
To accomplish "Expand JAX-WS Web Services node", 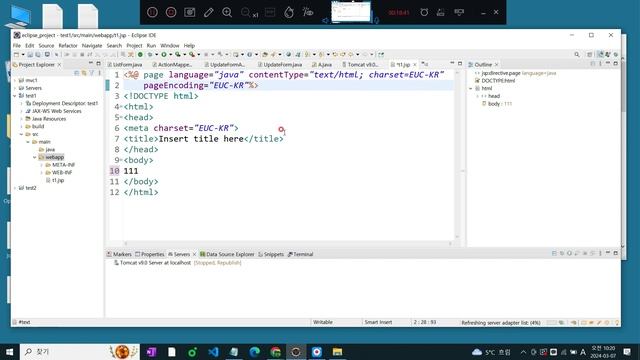I will 22,111.
